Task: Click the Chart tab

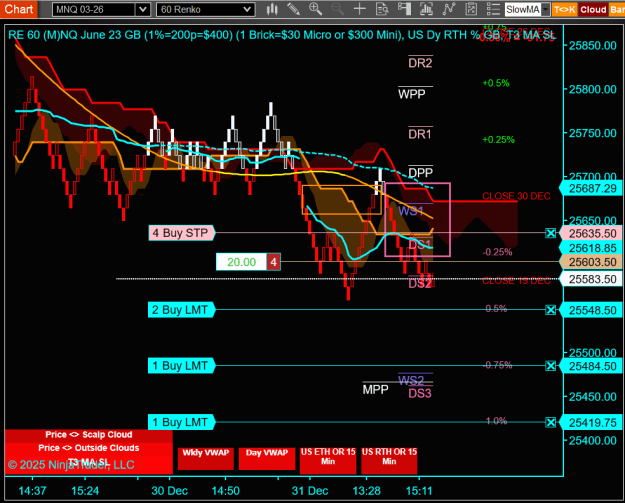Action: point(19,9)
